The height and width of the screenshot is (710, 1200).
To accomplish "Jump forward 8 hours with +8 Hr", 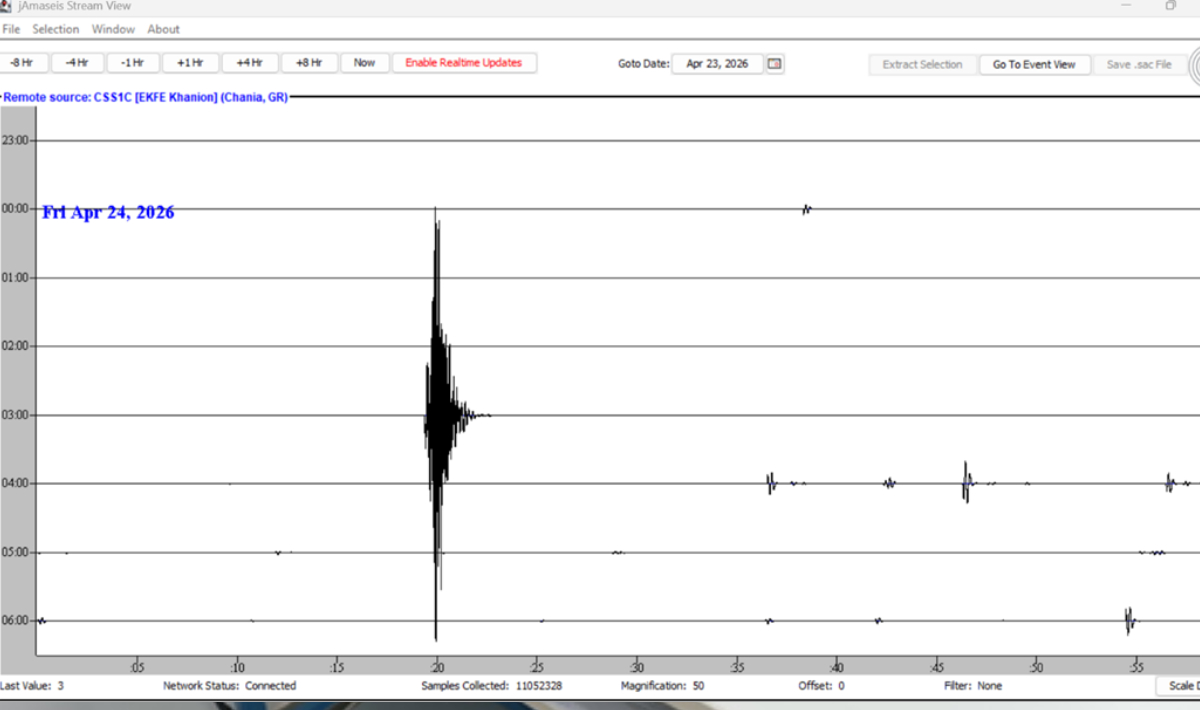I will tap(309, 63).
